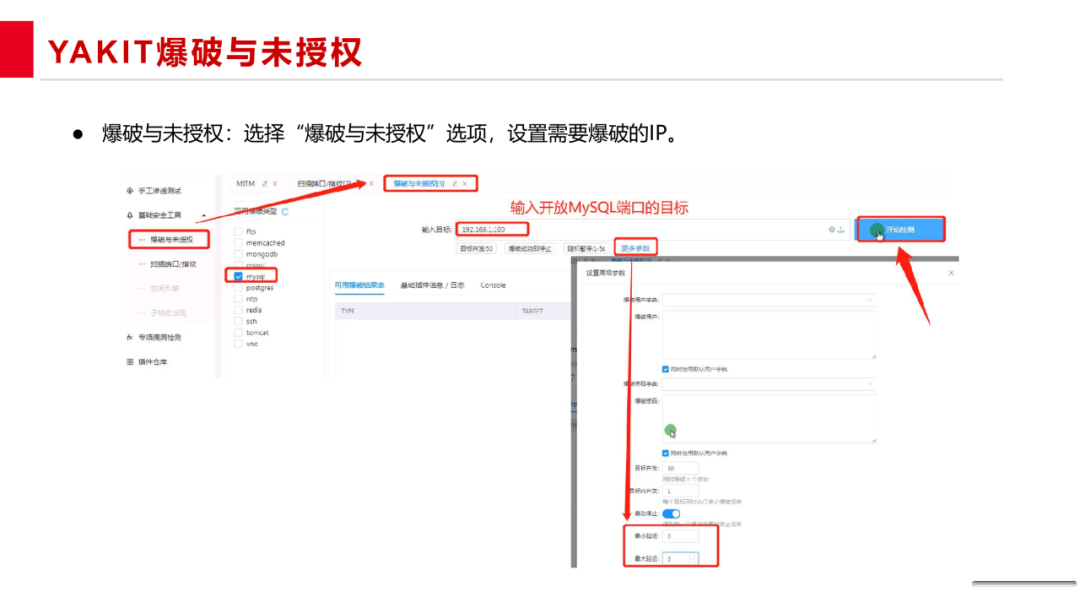Toggle default dictionary checkbox under 爆破密码
The image size is (1080, 608).
pos(665,453)
